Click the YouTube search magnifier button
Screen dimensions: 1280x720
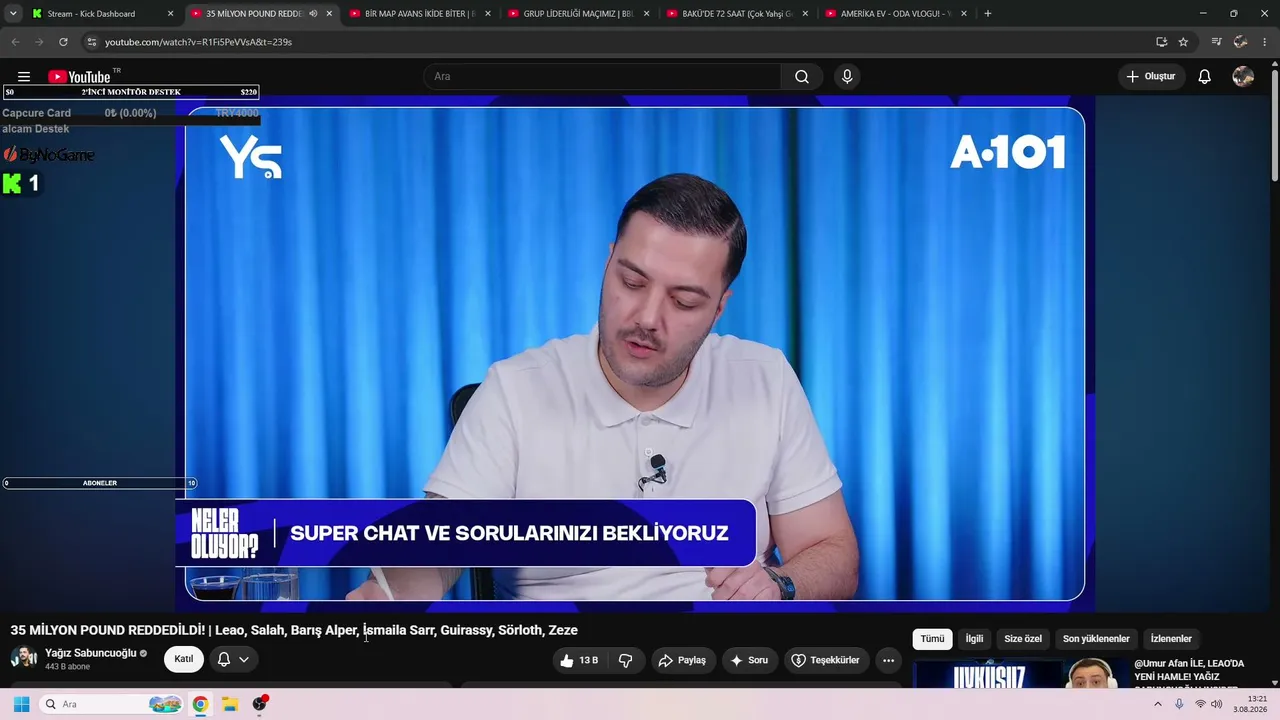[802, 77]
